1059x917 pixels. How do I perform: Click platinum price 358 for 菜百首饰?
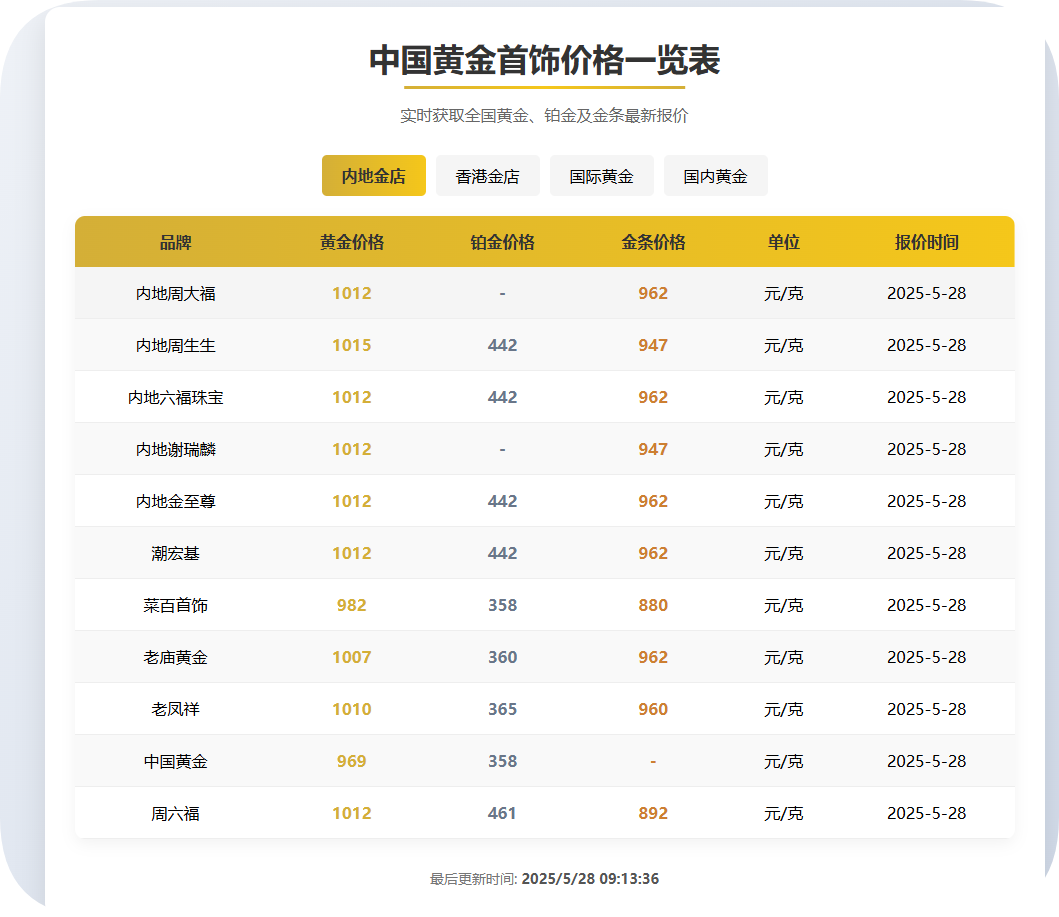[502, 605]
